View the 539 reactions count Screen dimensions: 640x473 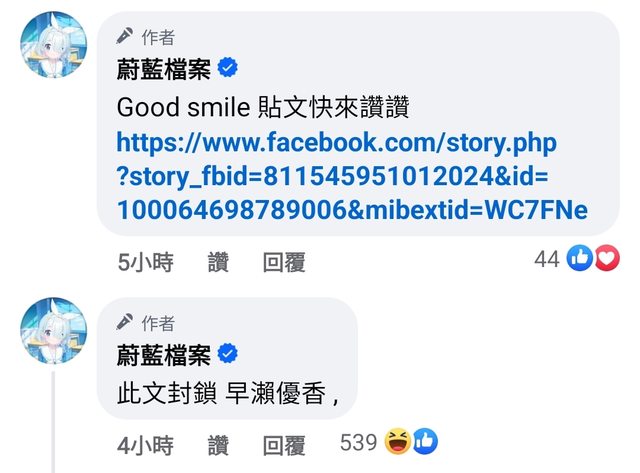click(x=358, y=442)
